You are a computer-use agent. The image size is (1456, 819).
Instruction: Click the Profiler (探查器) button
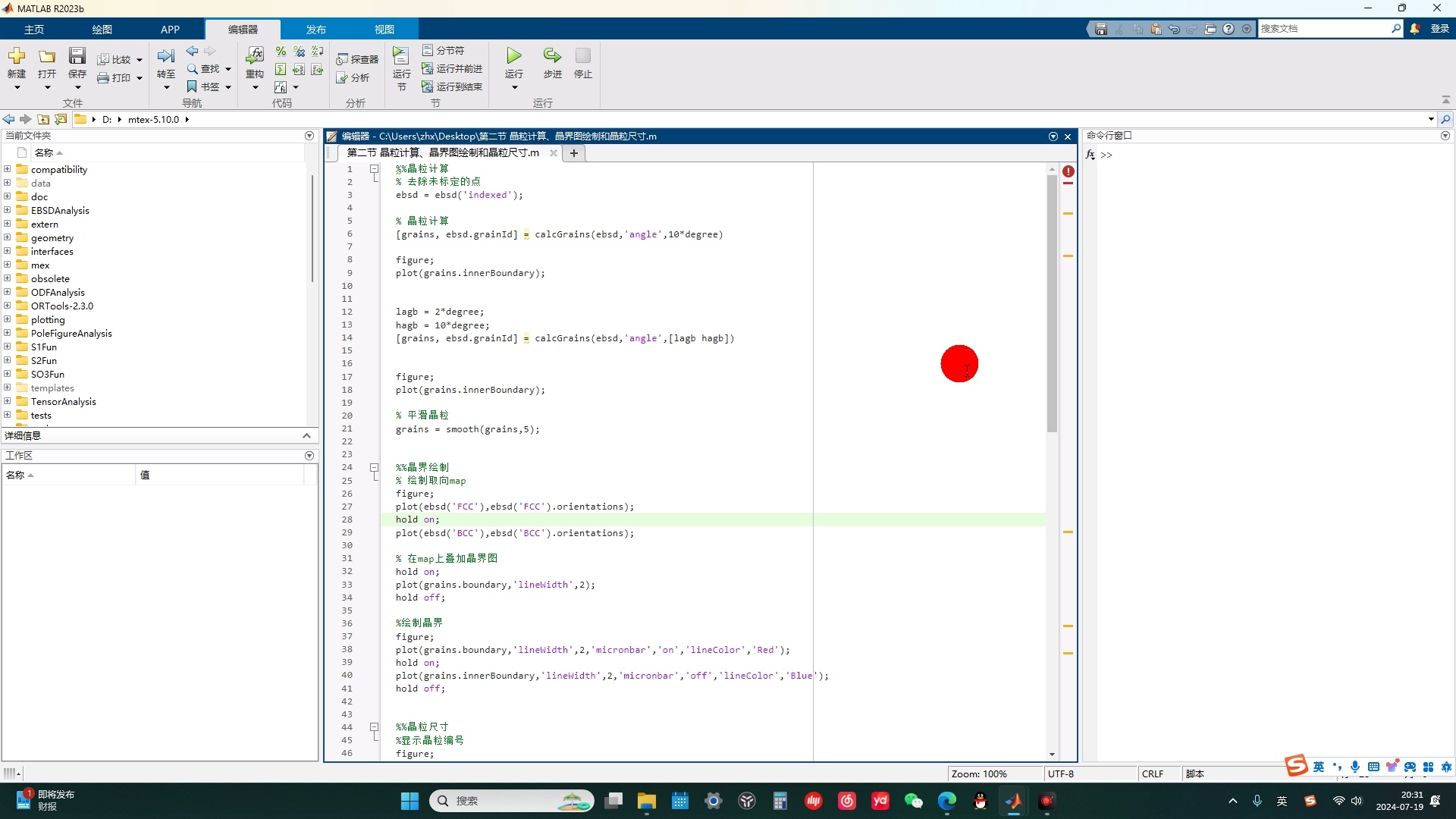(x=357, y=59)
